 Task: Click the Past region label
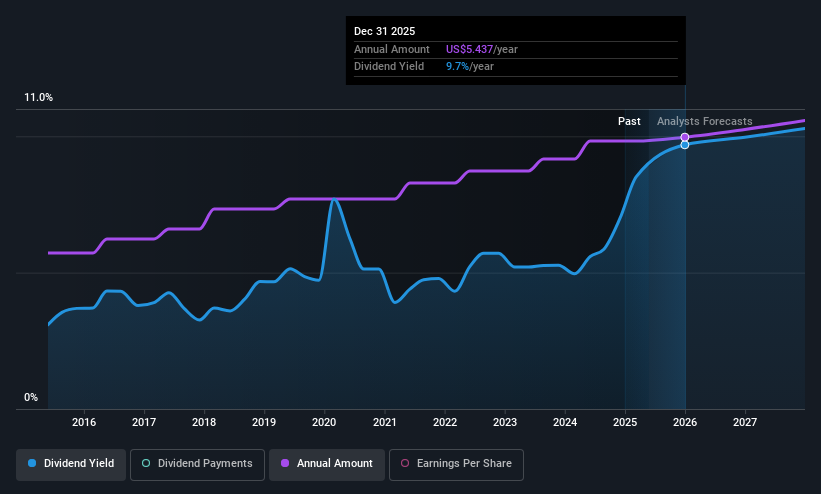[x=629, y=122]
